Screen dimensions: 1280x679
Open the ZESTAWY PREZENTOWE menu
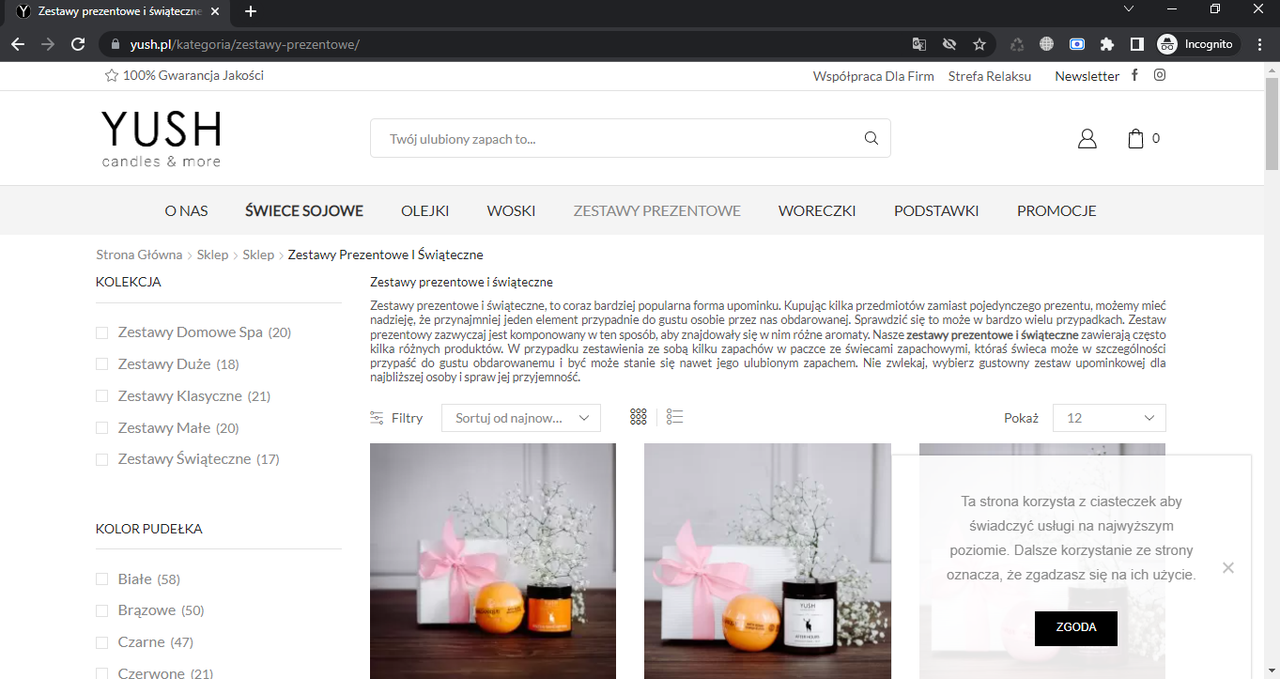click(x=657, y=211)
